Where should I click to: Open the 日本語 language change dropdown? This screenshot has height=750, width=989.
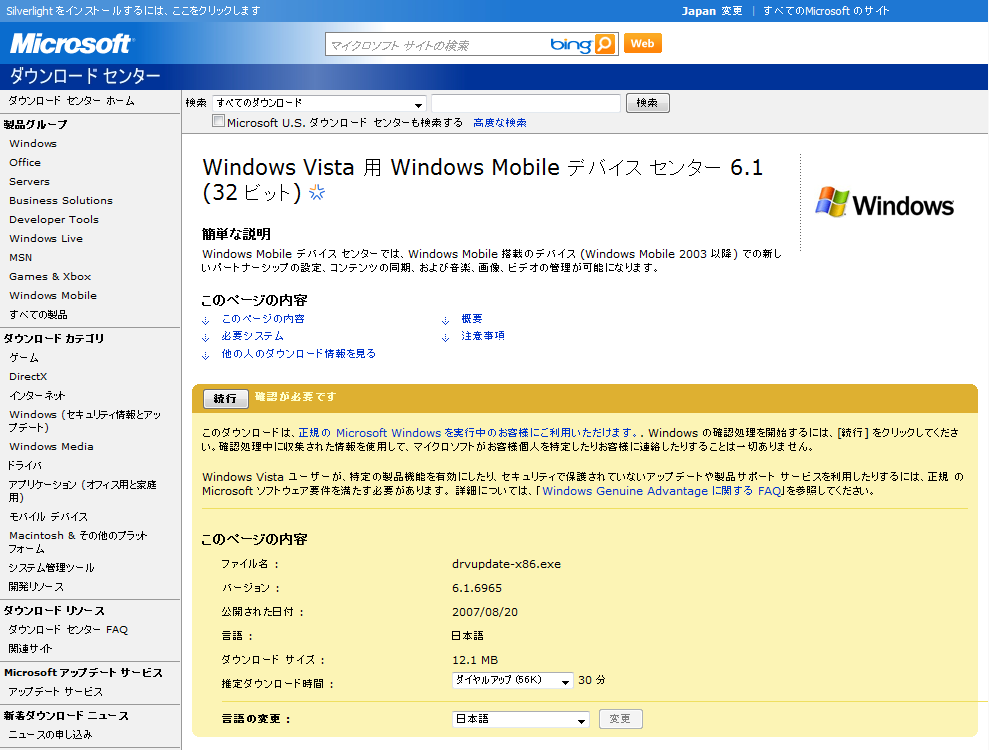coord(520,719)
